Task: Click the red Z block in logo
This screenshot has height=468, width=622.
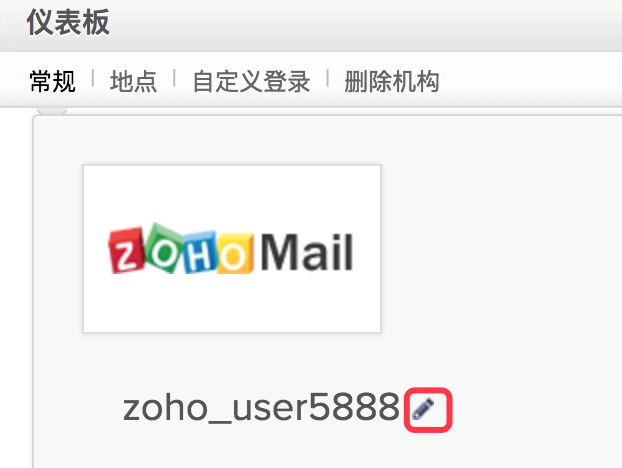Action: [x=126, y=251]
